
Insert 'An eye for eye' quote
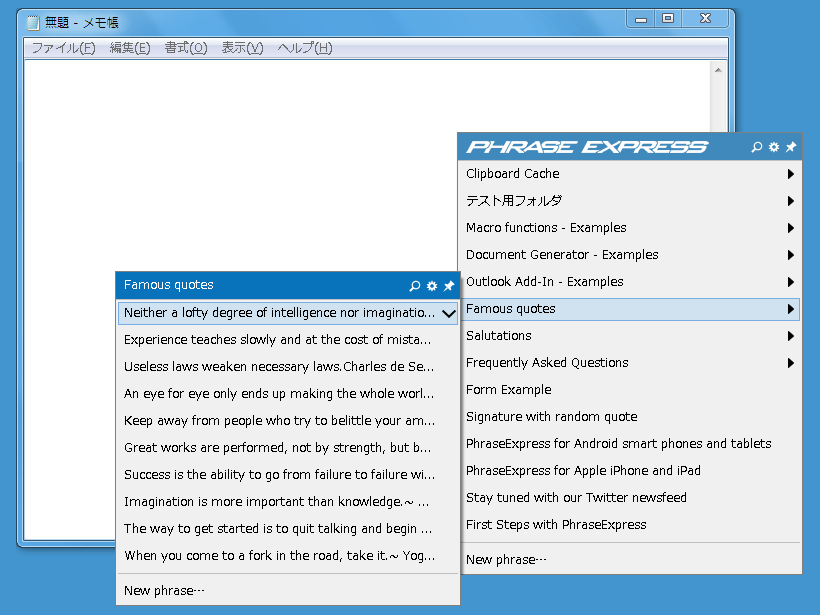pyautogui.click(x=288, y=394)
